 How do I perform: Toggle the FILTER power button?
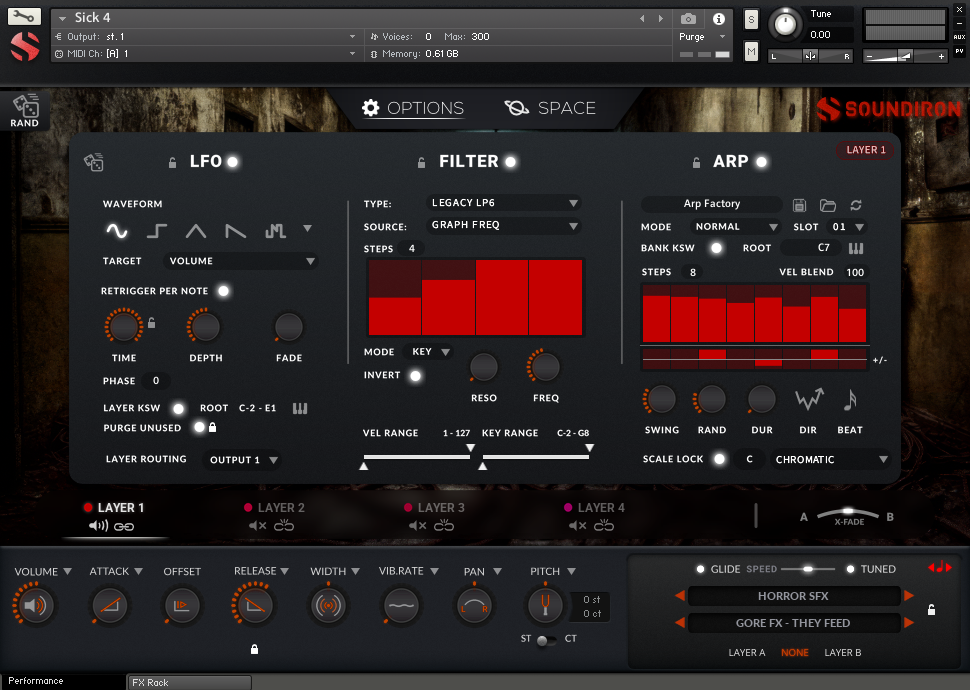tap(510, 162)
